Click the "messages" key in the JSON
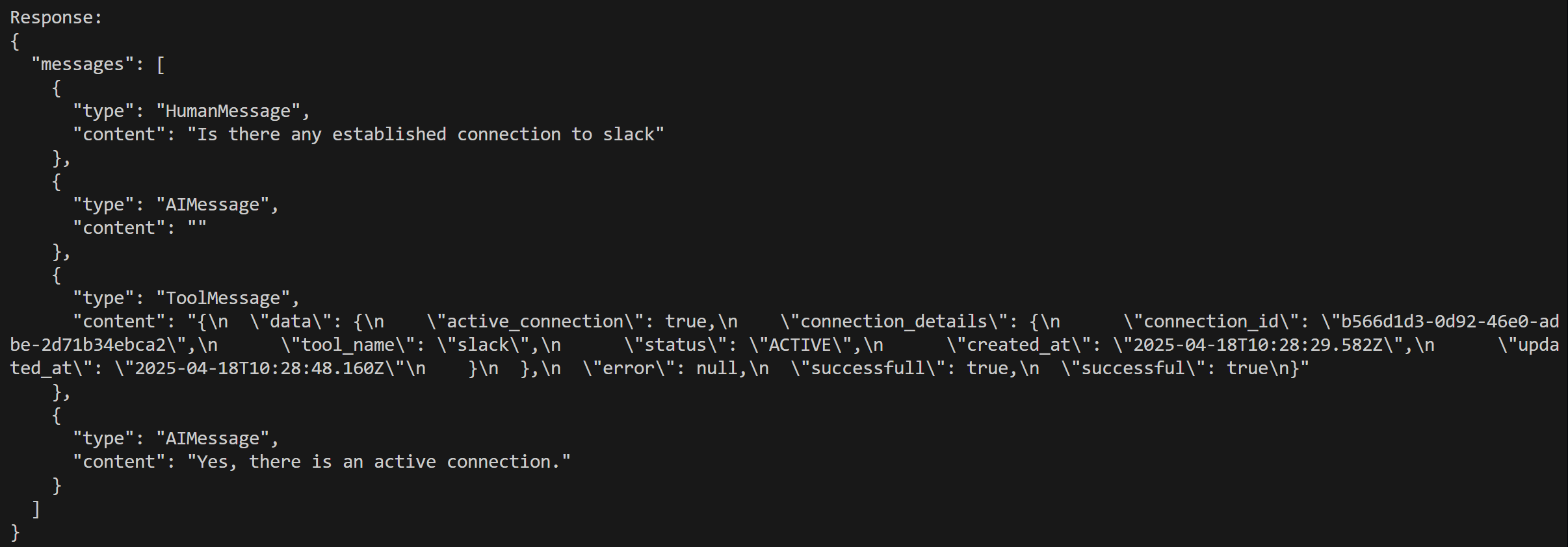Viewport: 1568px width, 547px height. (x=82, y=64)
